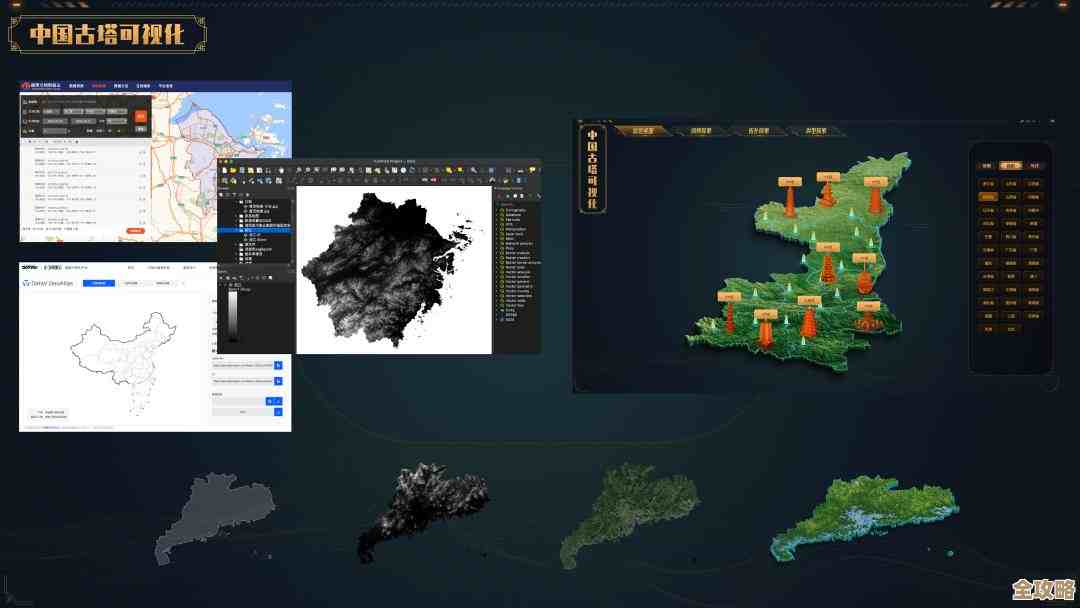This screenshot has height=608, width=1080.
Task: Toggle the last checkbox in the dark search form
Action: [24, 131]
